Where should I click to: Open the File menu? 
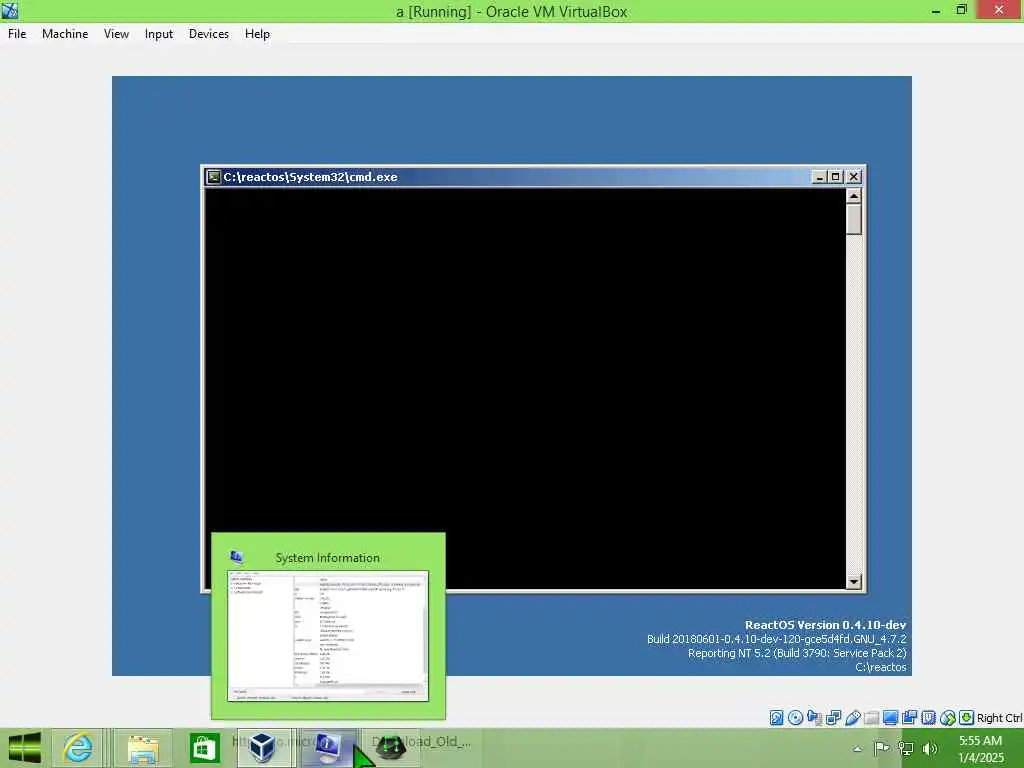tap(17, 34)
